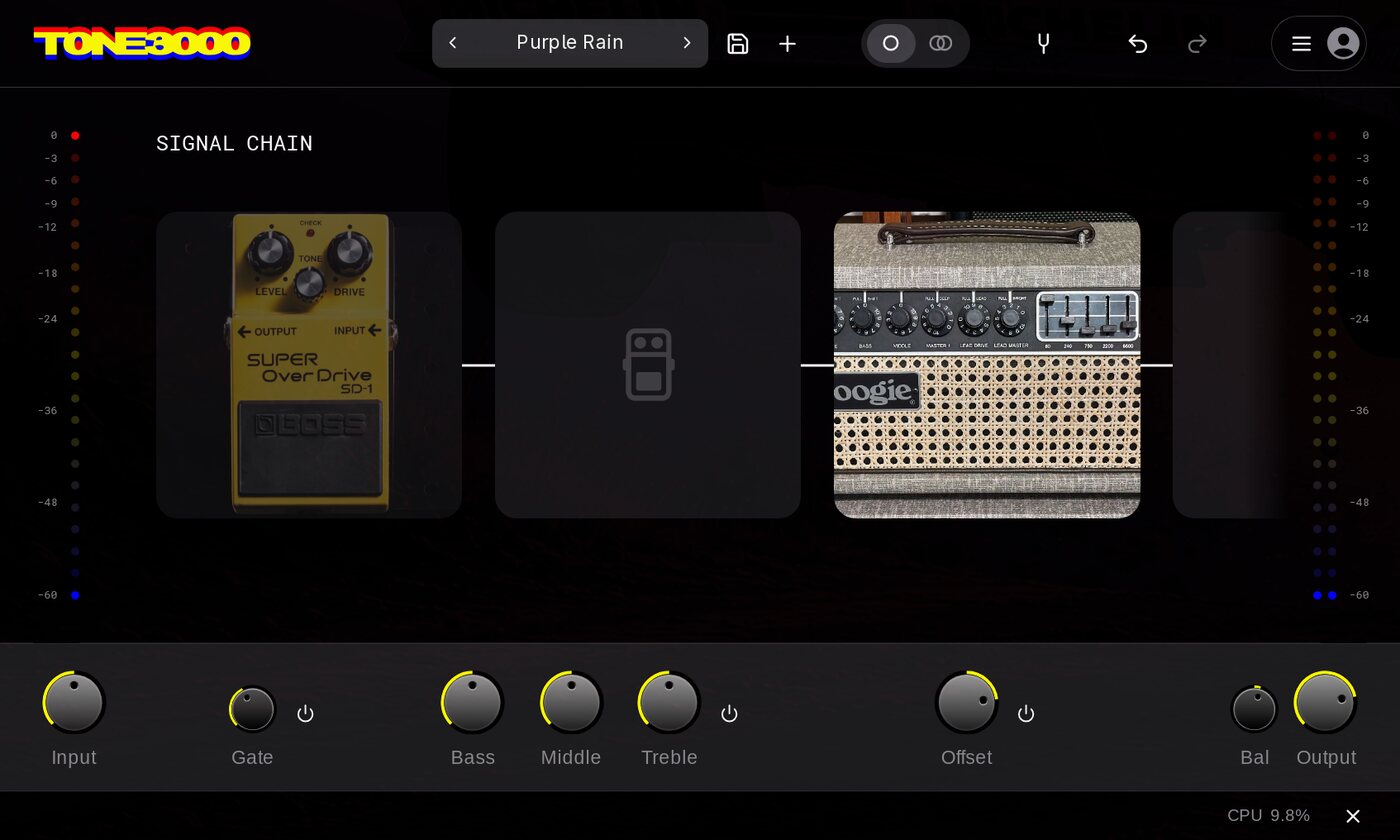Select the Mesa Boogie amp block

[x=987, y=365]
